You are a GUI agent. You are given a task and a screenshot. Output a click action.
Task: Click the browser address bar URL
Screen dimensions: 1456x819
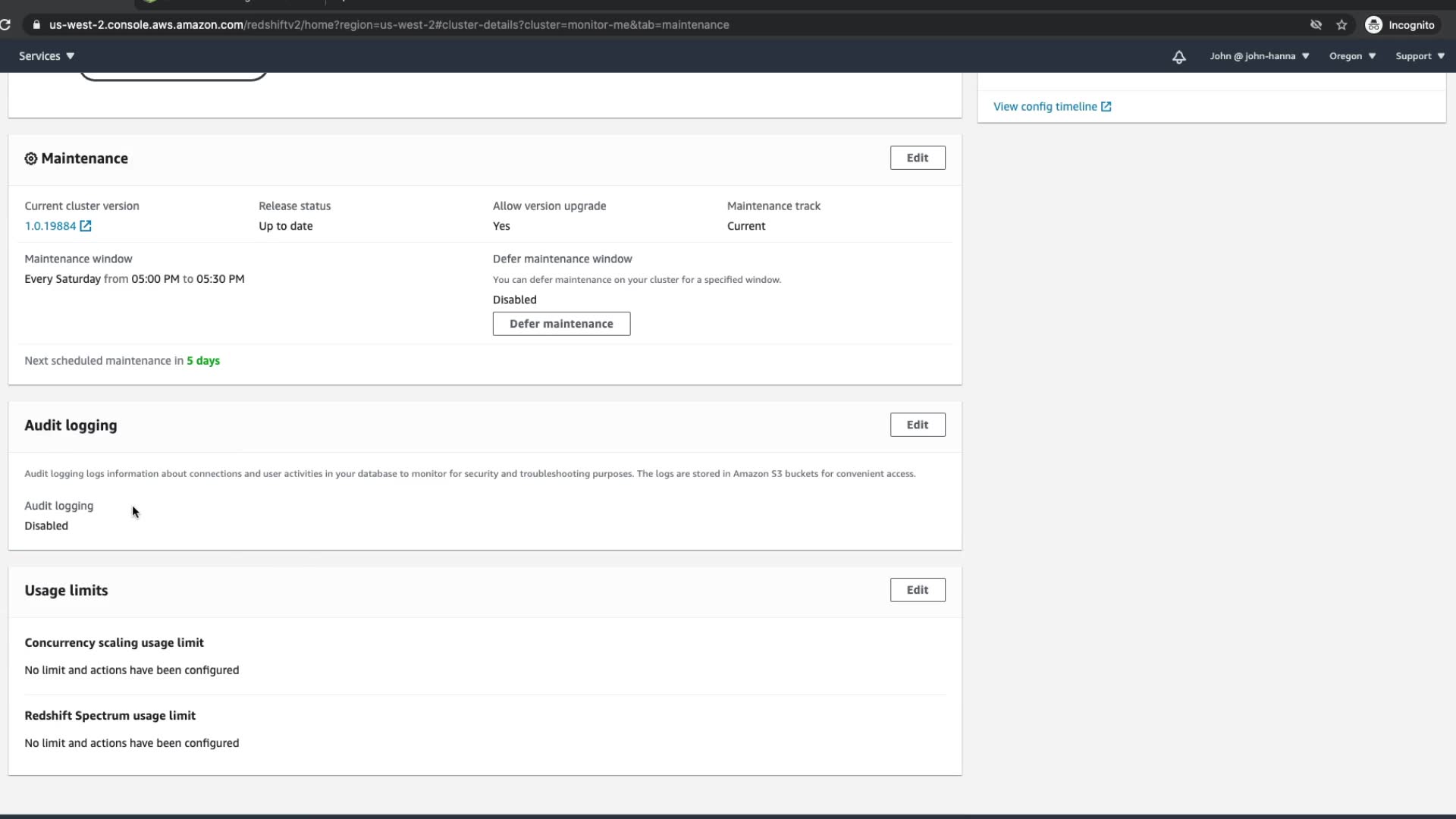tap(388, 25)
